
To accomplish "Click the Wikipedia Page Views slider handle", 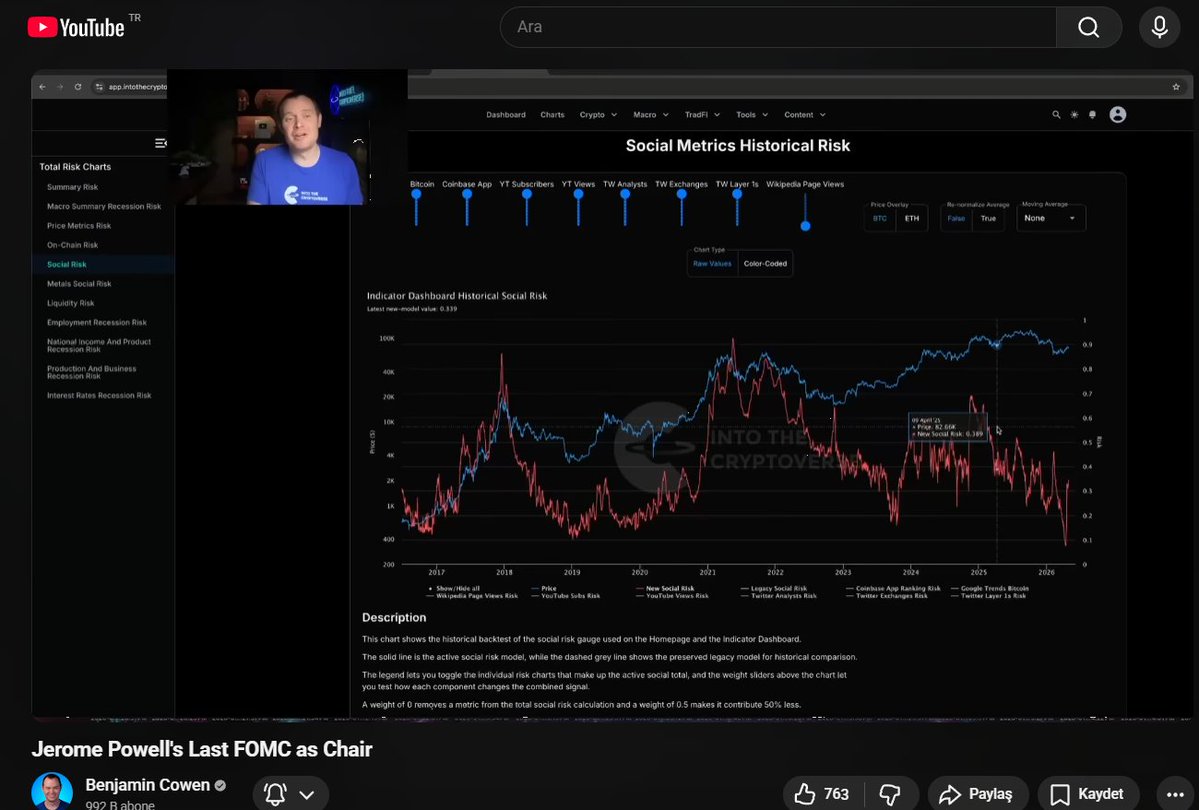I will point(805,226).
